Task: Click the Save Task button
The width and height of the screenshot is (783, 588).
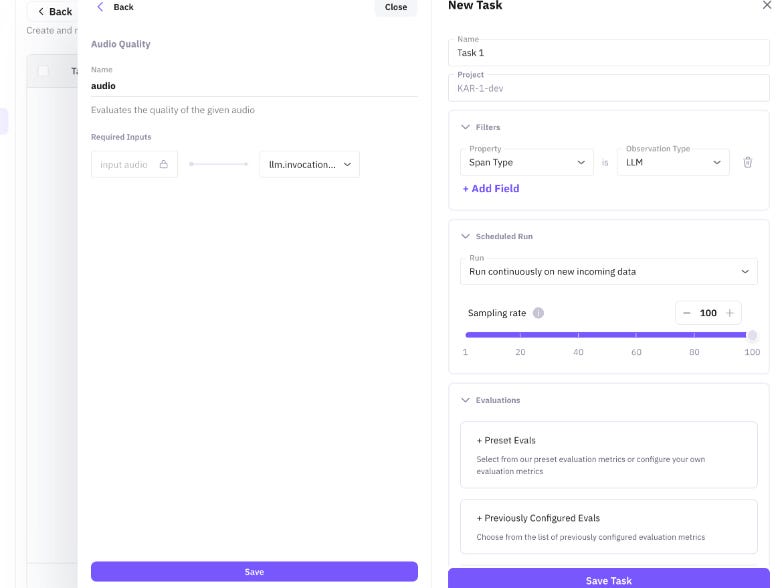Action: pyautogui.click(x=609, y=580)
